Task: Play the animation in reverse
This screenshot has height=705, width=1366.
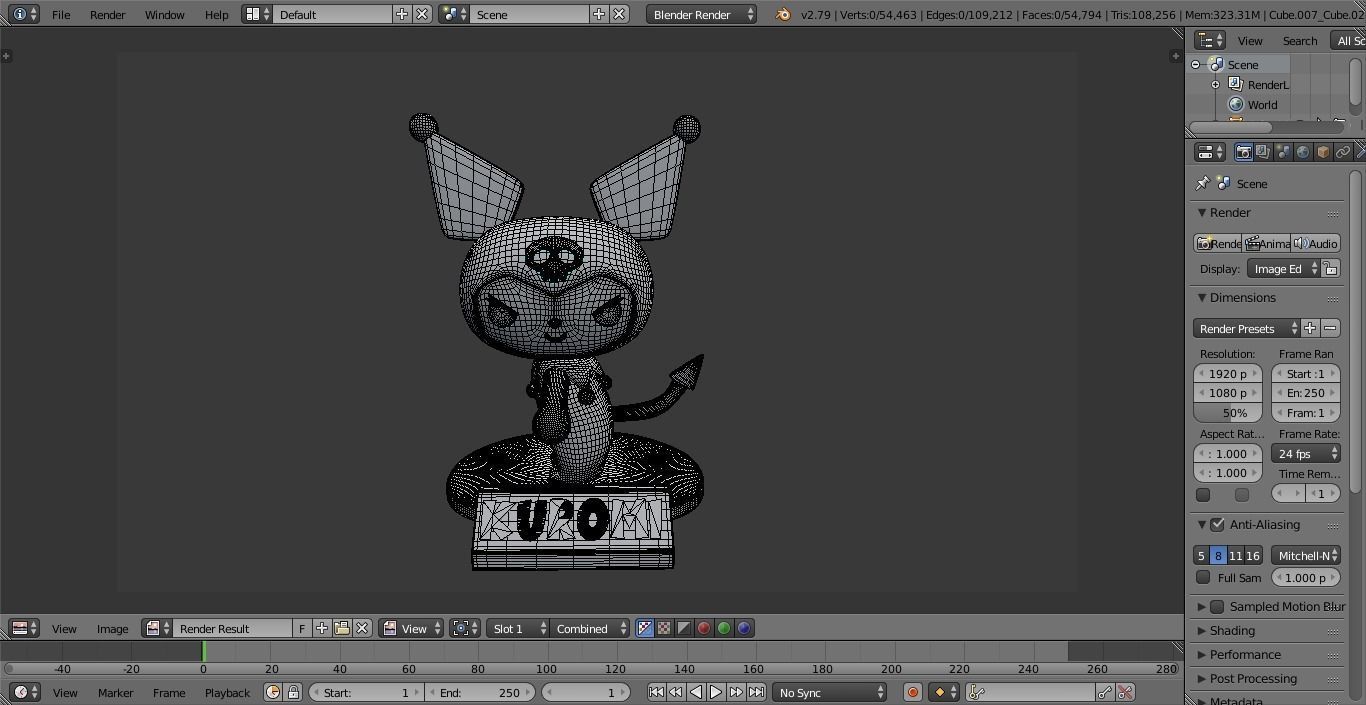Action: pos(696,692)
